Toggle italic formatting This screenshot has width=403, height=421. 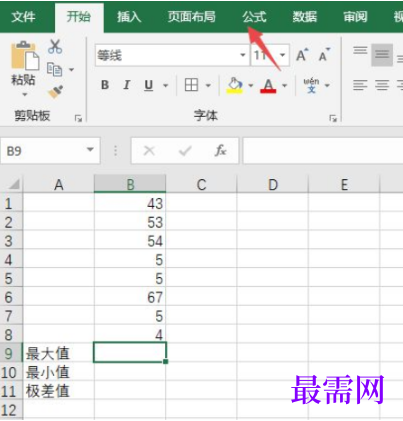tap(127, 85)
